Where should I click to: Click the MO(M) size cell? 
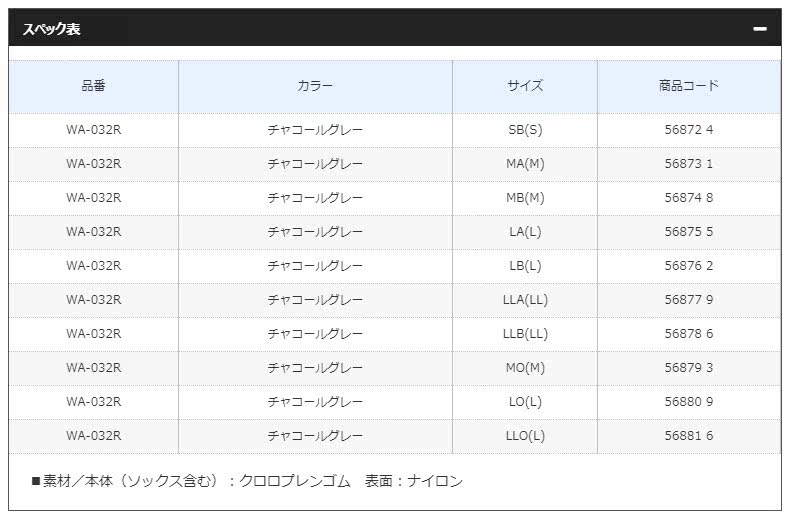[525, 368]
